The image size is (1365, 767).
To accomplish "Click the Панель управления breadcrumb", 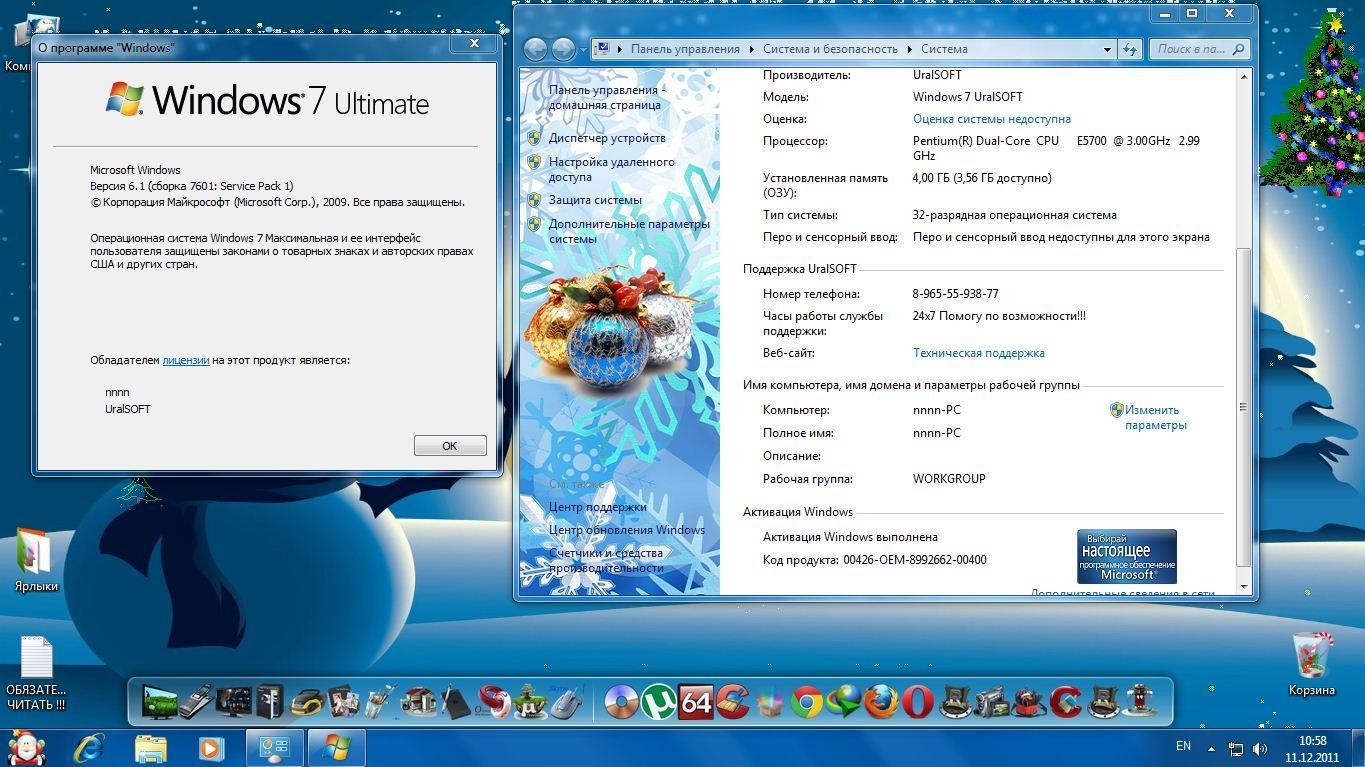I will tap(685, 49).
